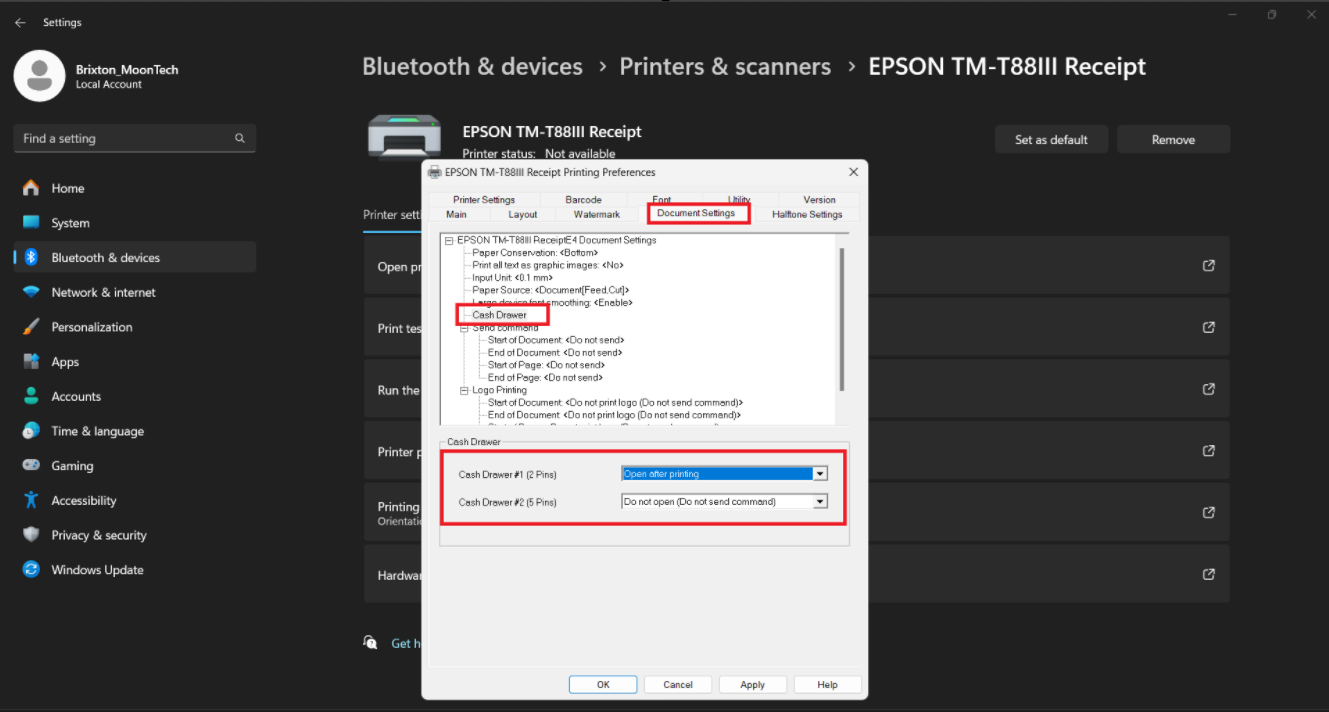Open Accessibility settings page
Screen dimensions: 1329x712
point(84,501)
